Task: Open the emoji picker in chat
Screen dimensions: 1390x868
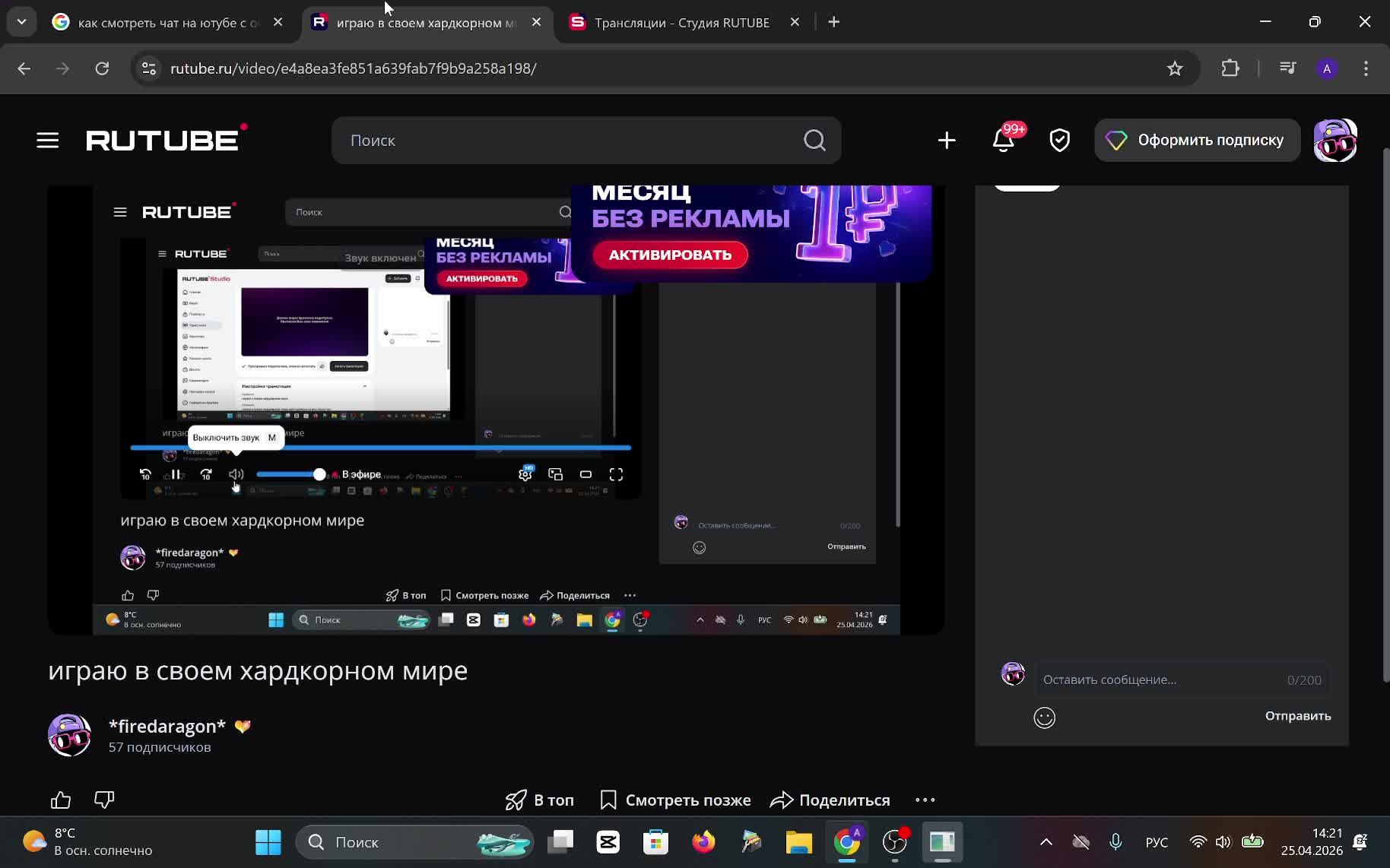Action: (x=1045, y=718)
